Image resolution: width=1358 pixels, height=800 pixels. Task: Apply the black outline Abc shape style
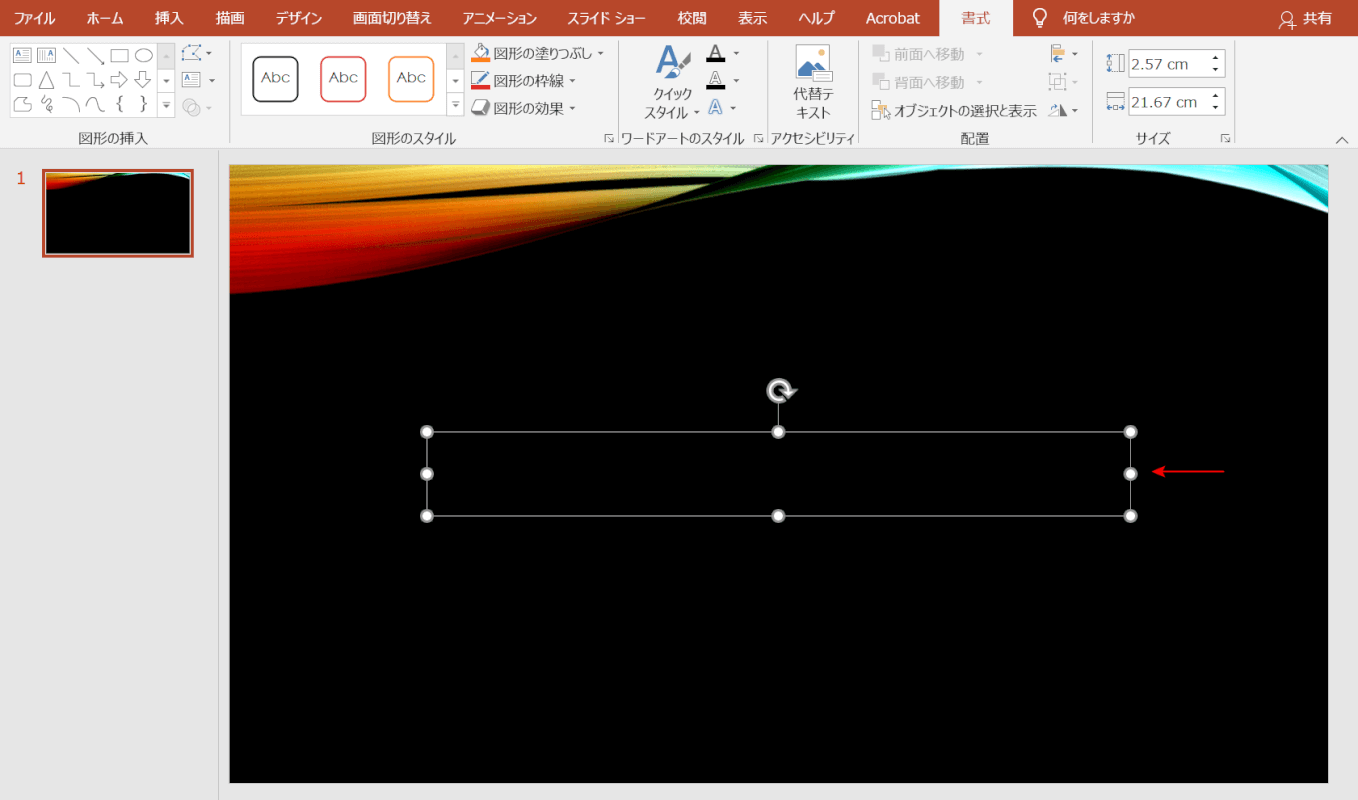click(x=275, y=78)
